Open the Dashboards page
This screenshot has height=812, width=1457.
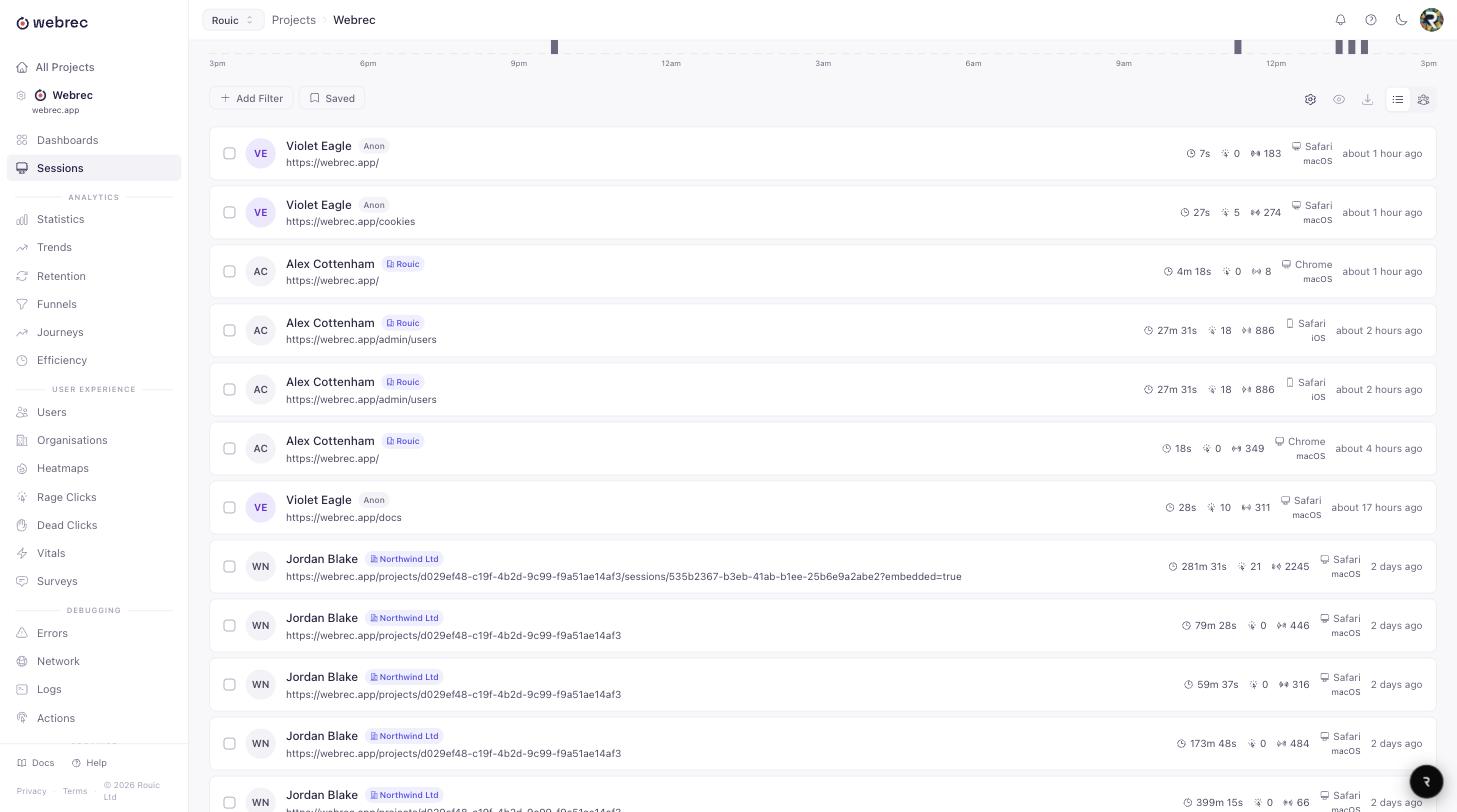click(67, 140)
